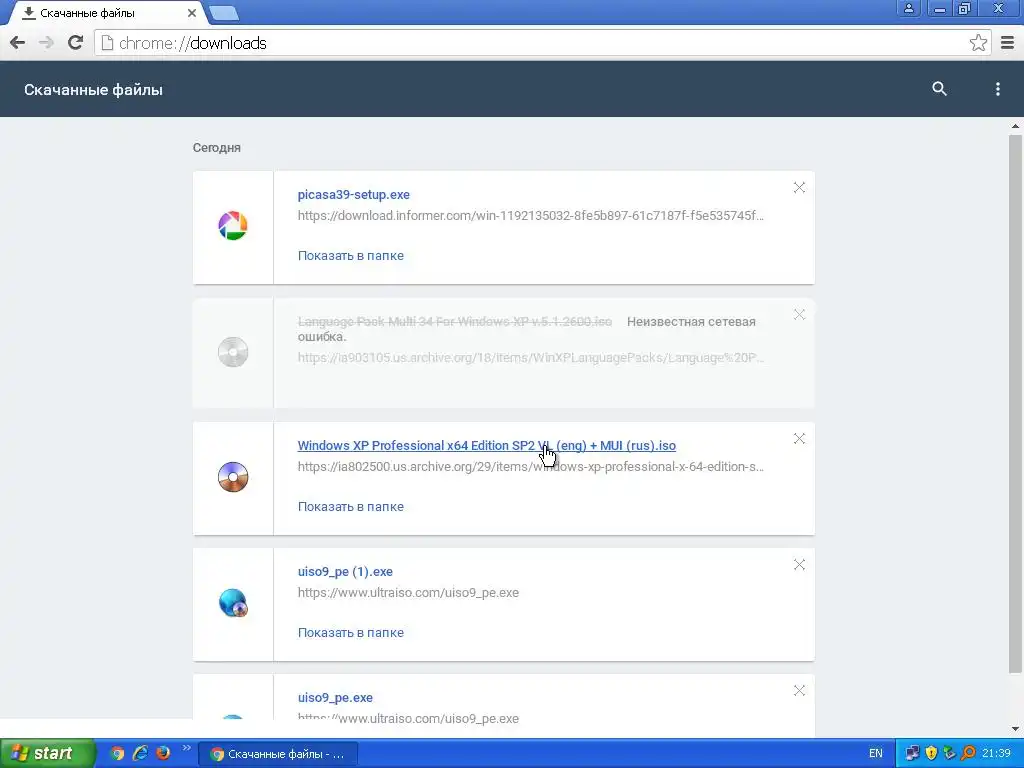Click the uiso9_pe (1).exe globe icon
Screen dimensions: 1024x768
tap(233, 603)
